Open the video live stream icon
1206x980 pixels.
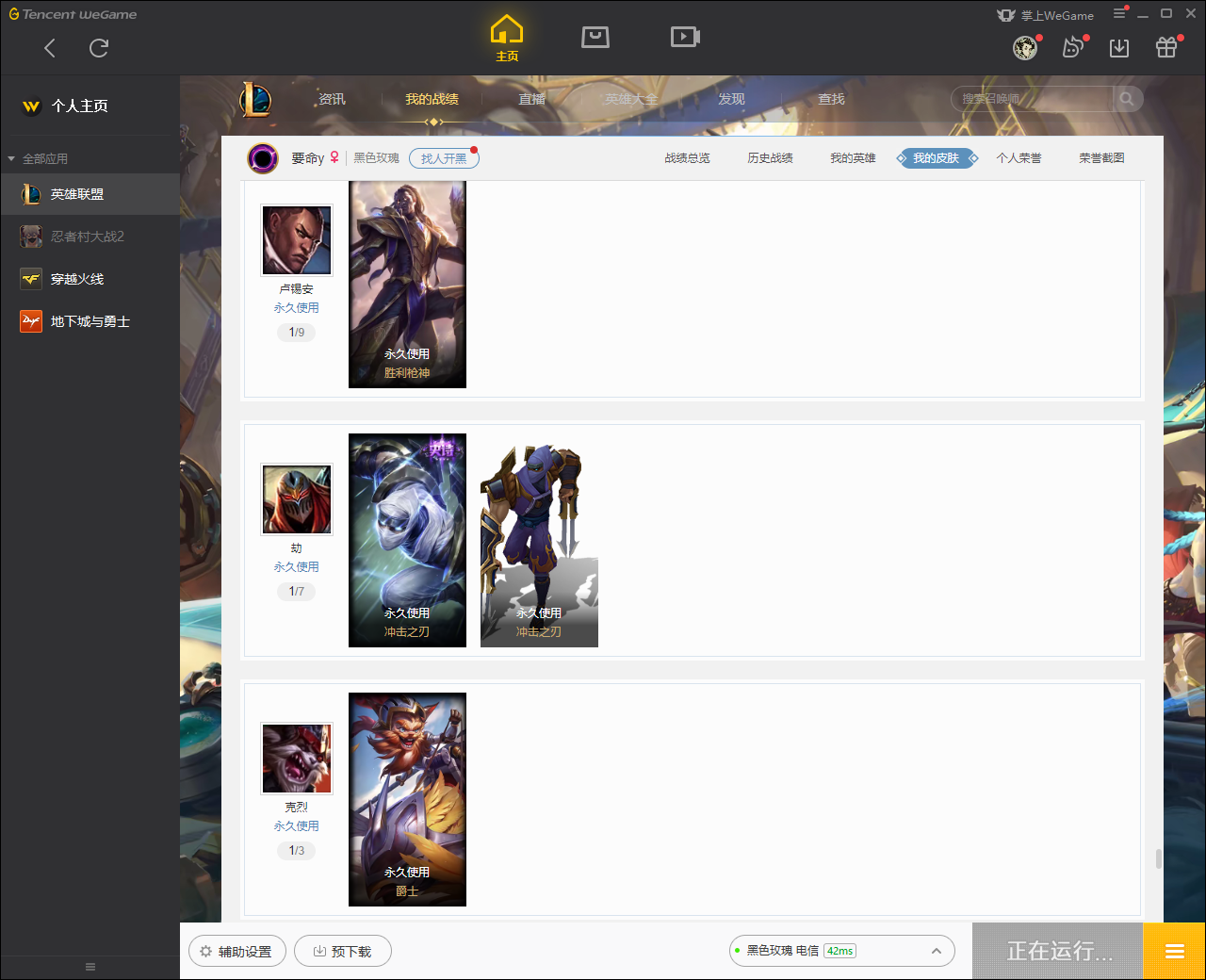click(x=685, y=37)
